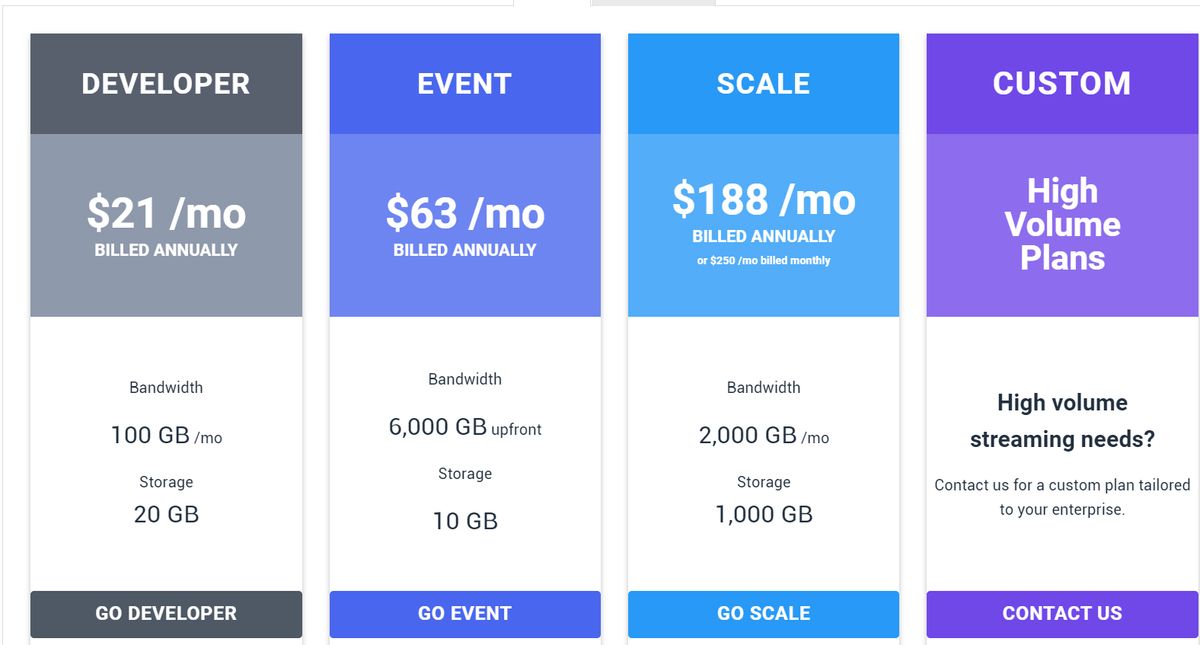This screenshot has height=645, width=1200.
Task: Click the CONTACT US button
Action: (1062, 613)
